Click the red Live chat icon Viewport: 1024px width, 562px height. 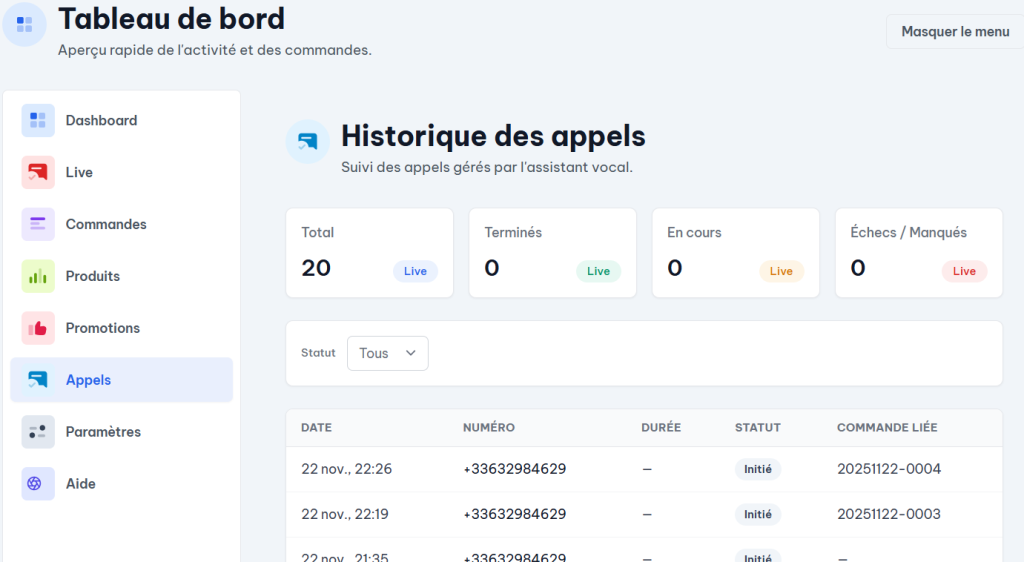click(x=38, y=173)
